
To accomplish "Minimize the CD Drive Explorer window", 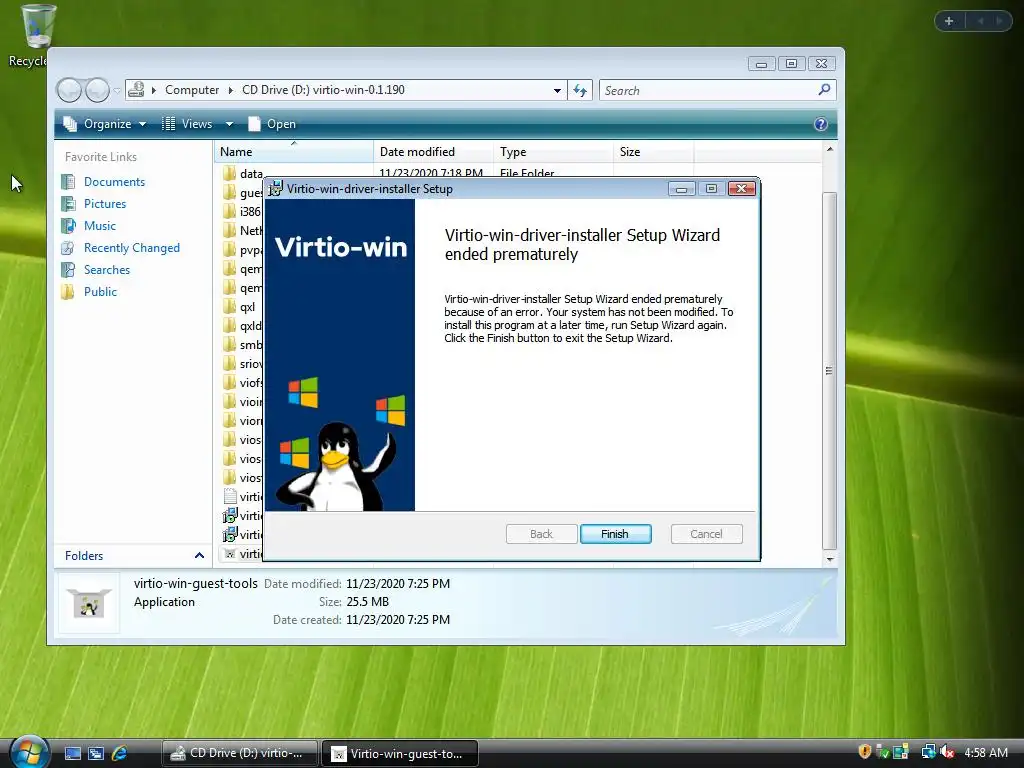I will (761, 63).
